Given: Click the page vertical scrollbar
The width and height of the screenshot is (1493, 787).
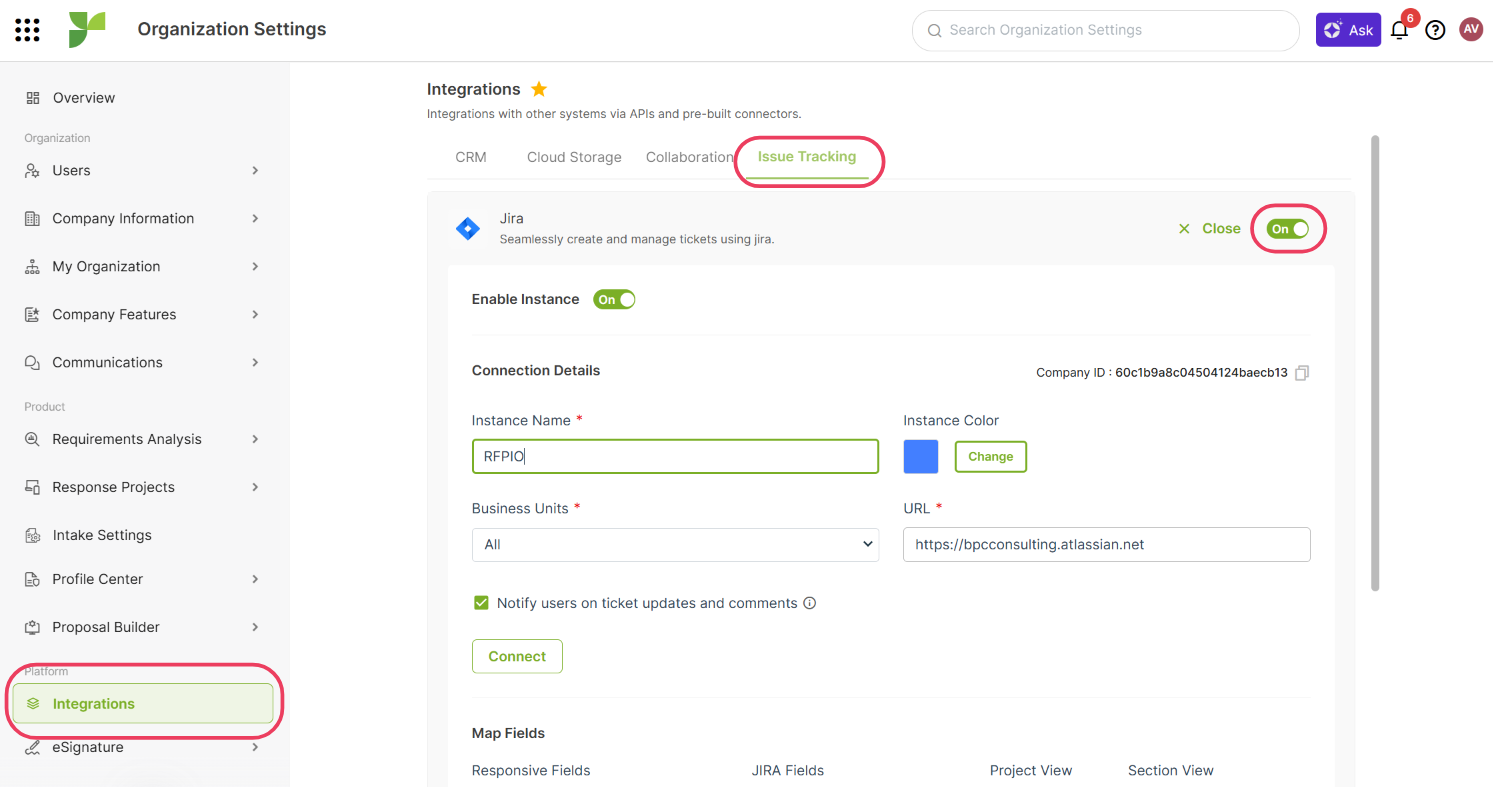Looking at the screenshot, I should point(1375,363).
